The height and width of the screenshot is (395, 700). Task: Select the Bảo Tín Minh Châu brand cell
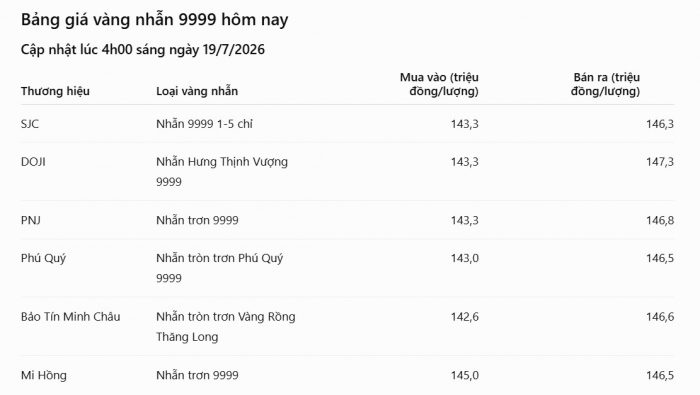point(71,317)
